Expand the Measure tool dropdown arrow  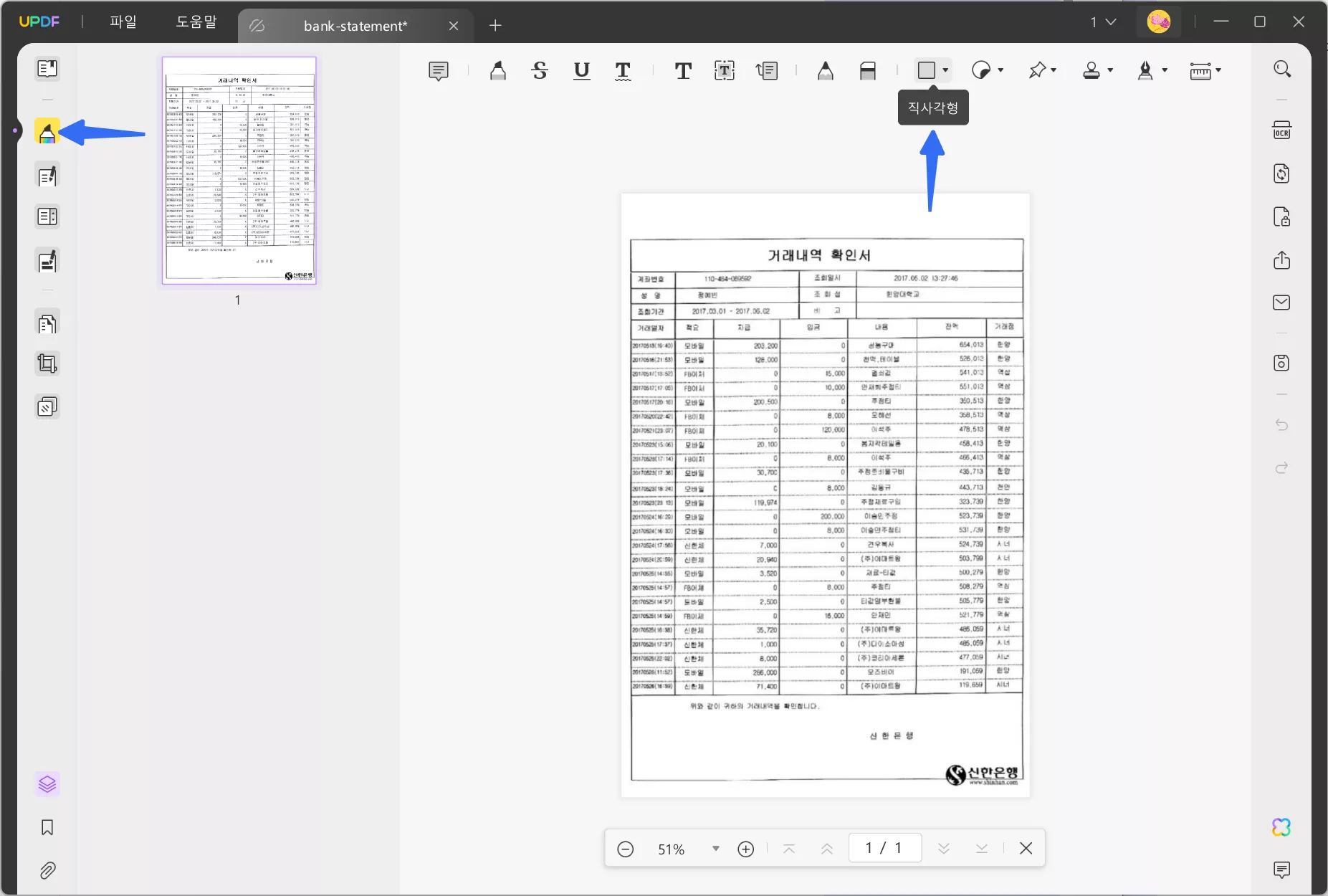[1218, 70]
